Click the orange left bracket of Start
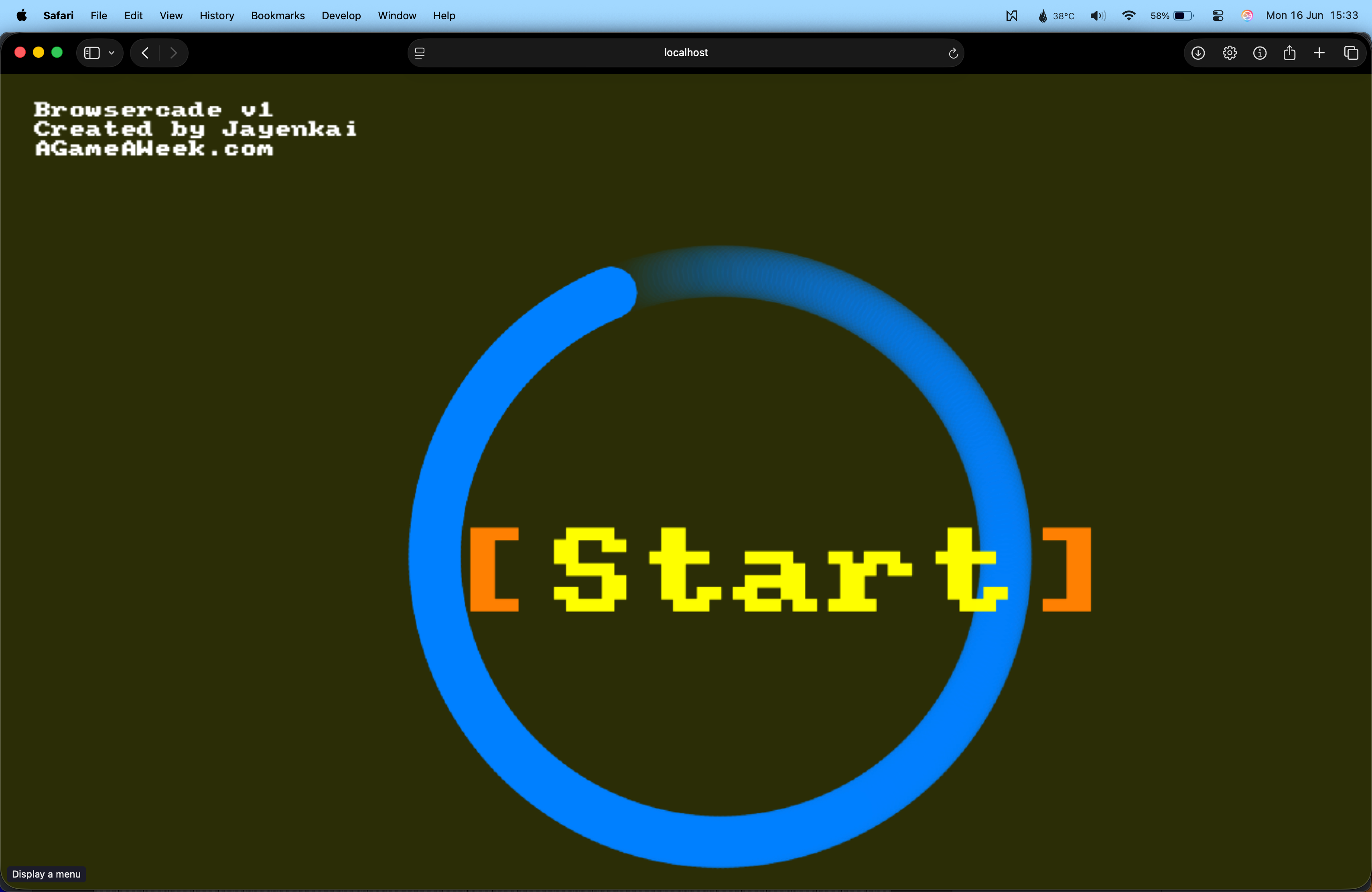Viewport: 1372px width, 892px height. 495,569
